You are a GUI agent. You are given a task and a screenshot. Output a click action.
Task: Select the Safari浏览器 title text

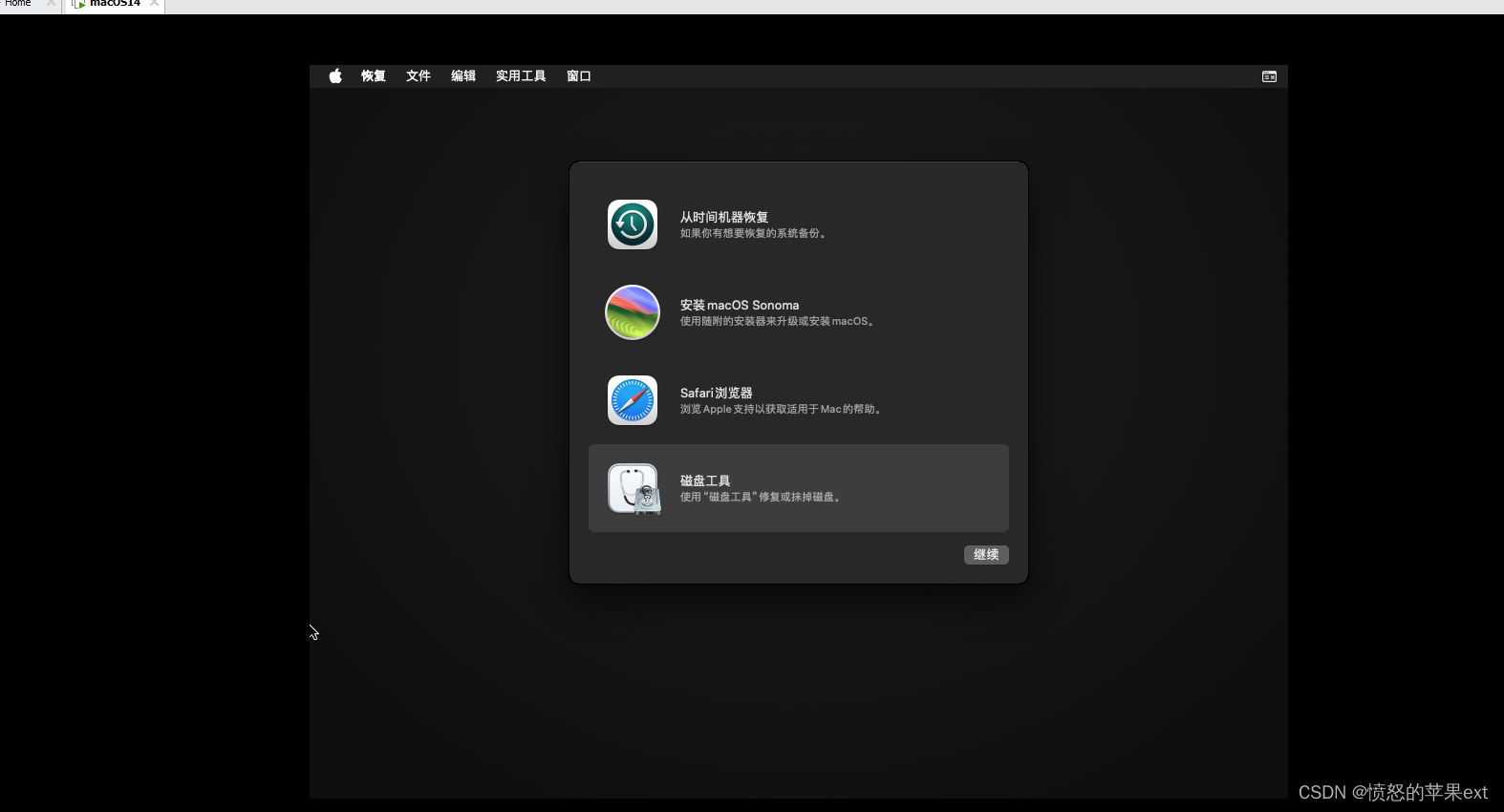pos(717,394)
